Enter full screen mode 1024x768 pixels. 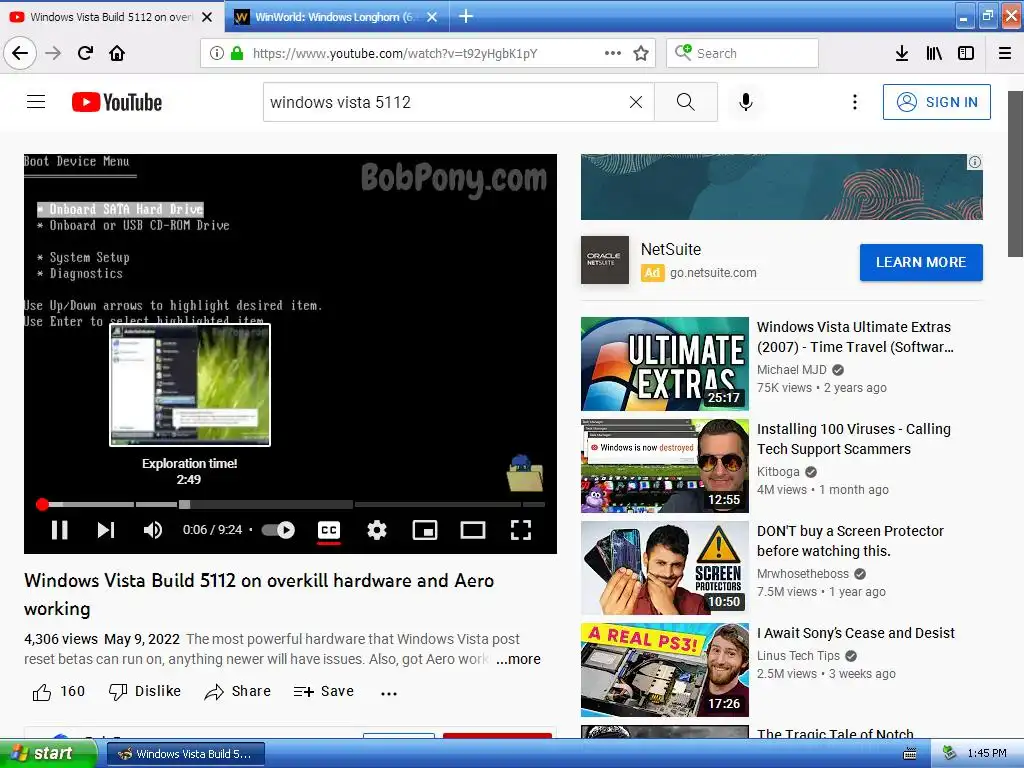pyautogui.click(x=520, y=530)
